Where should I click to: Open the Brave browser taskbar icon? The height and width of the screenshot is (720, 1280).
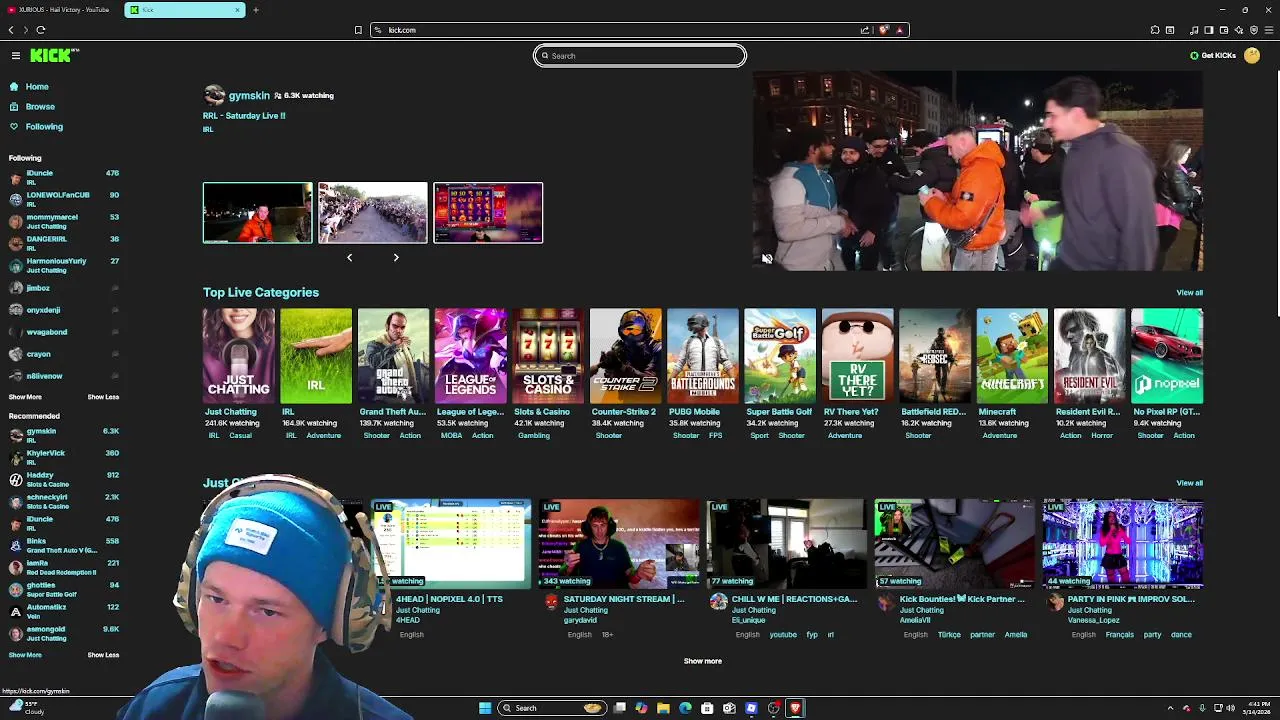(x=795, y=708)
